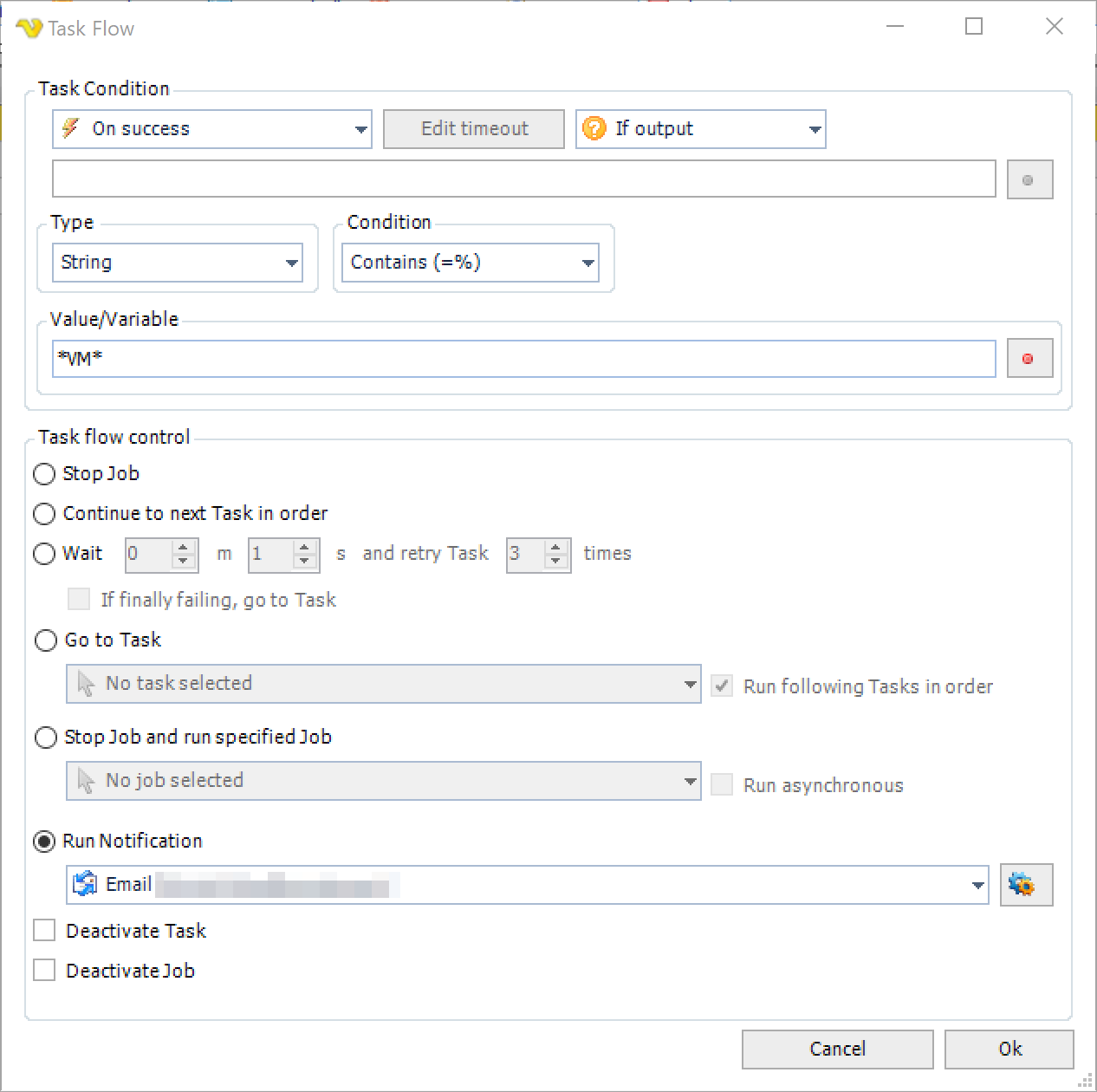Click into the Value/Variable text field
The image size is (1097, 1092).
pos(523,359)
